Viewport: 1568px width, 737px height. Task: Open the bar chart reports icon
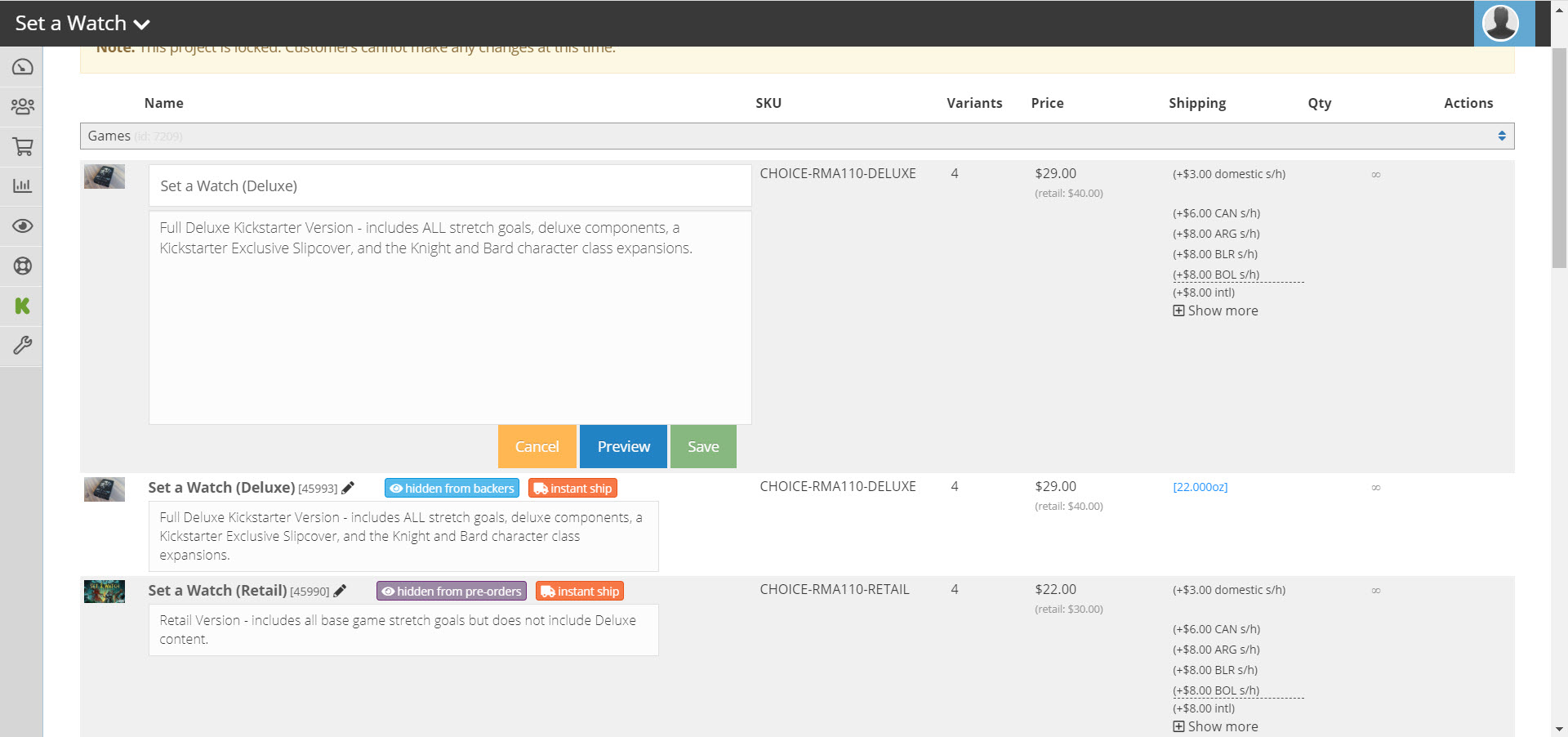click(22, 186)
